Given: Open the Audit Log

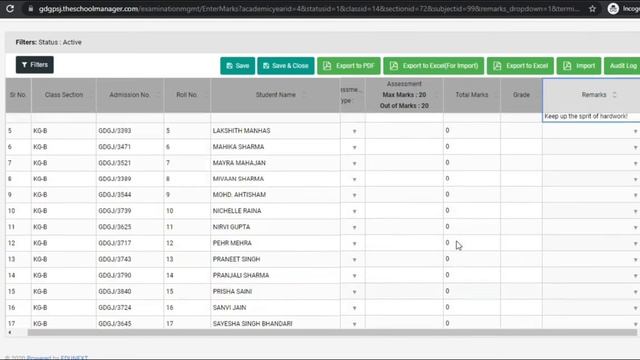Looking at the screenshot, I should tap(622, 66).
